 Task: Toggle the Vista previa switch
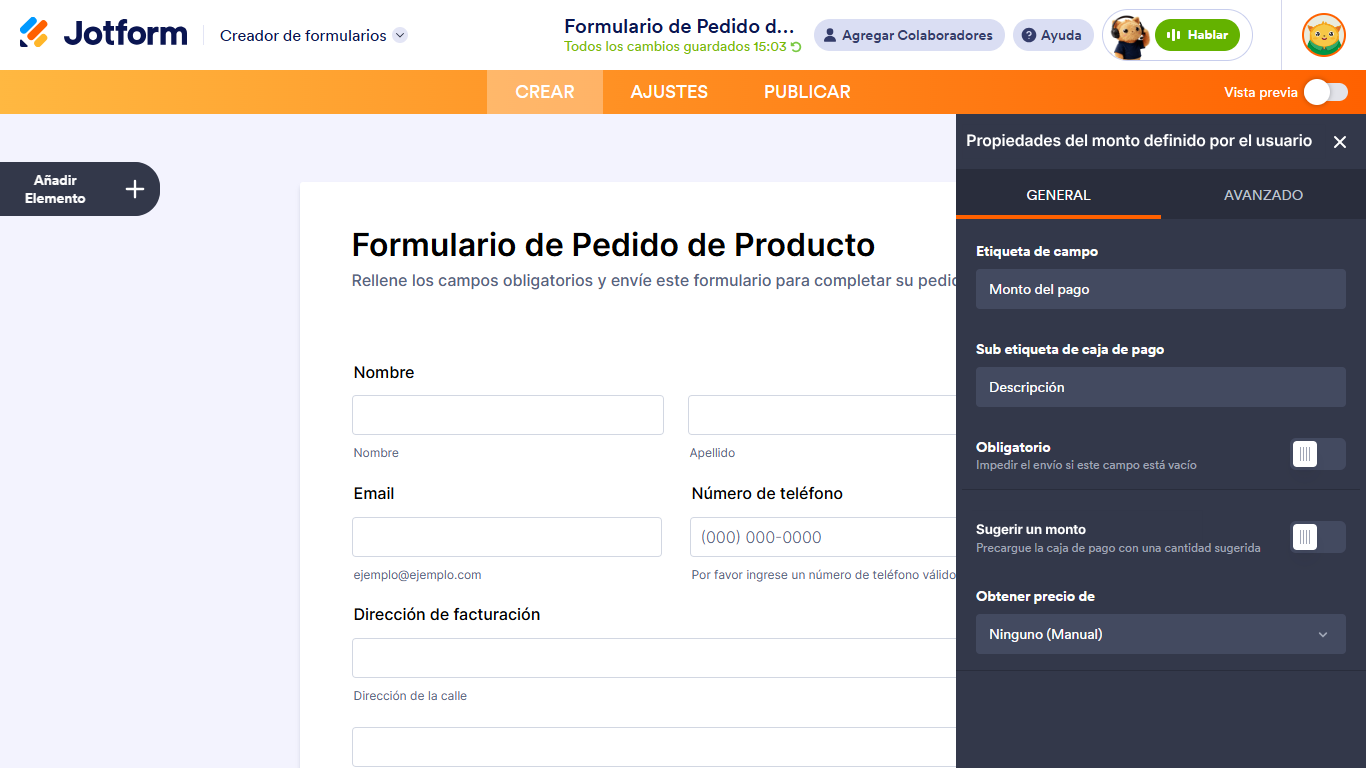point(1326,92)
